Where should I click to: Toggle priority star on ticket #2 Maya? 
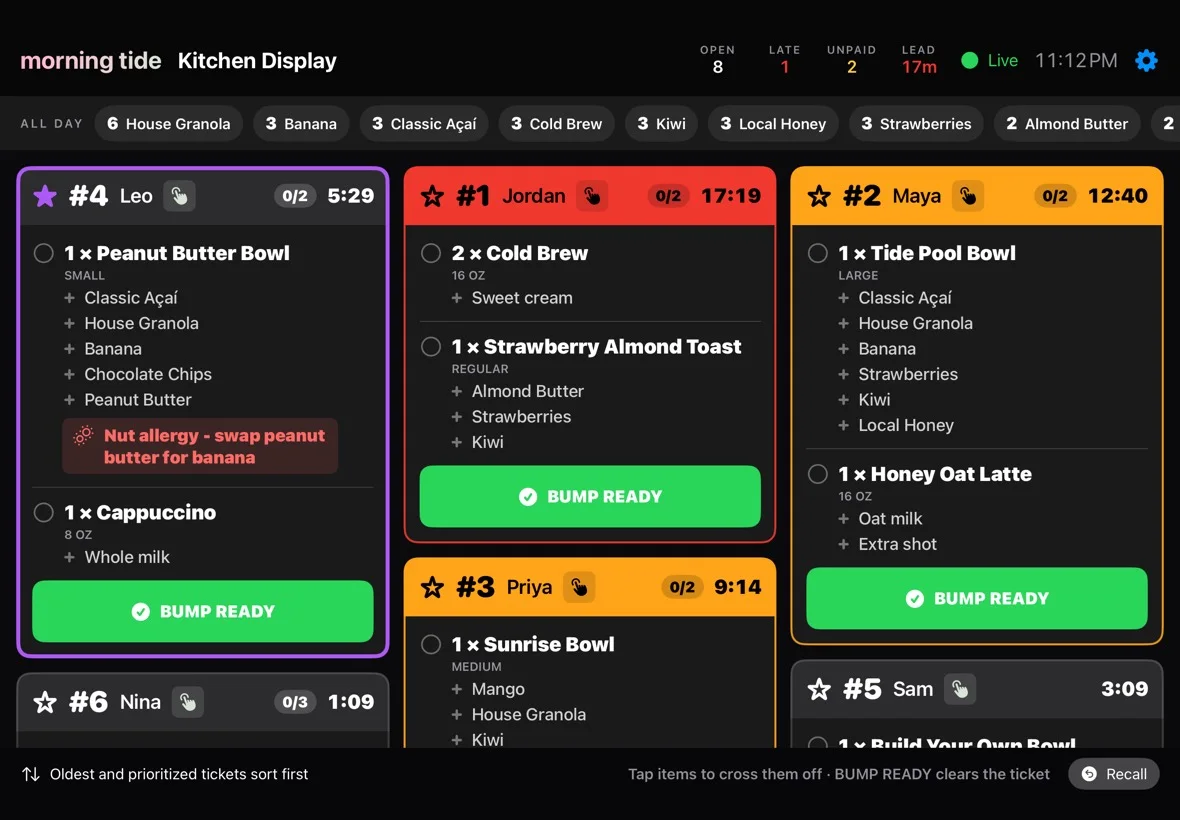819,196
